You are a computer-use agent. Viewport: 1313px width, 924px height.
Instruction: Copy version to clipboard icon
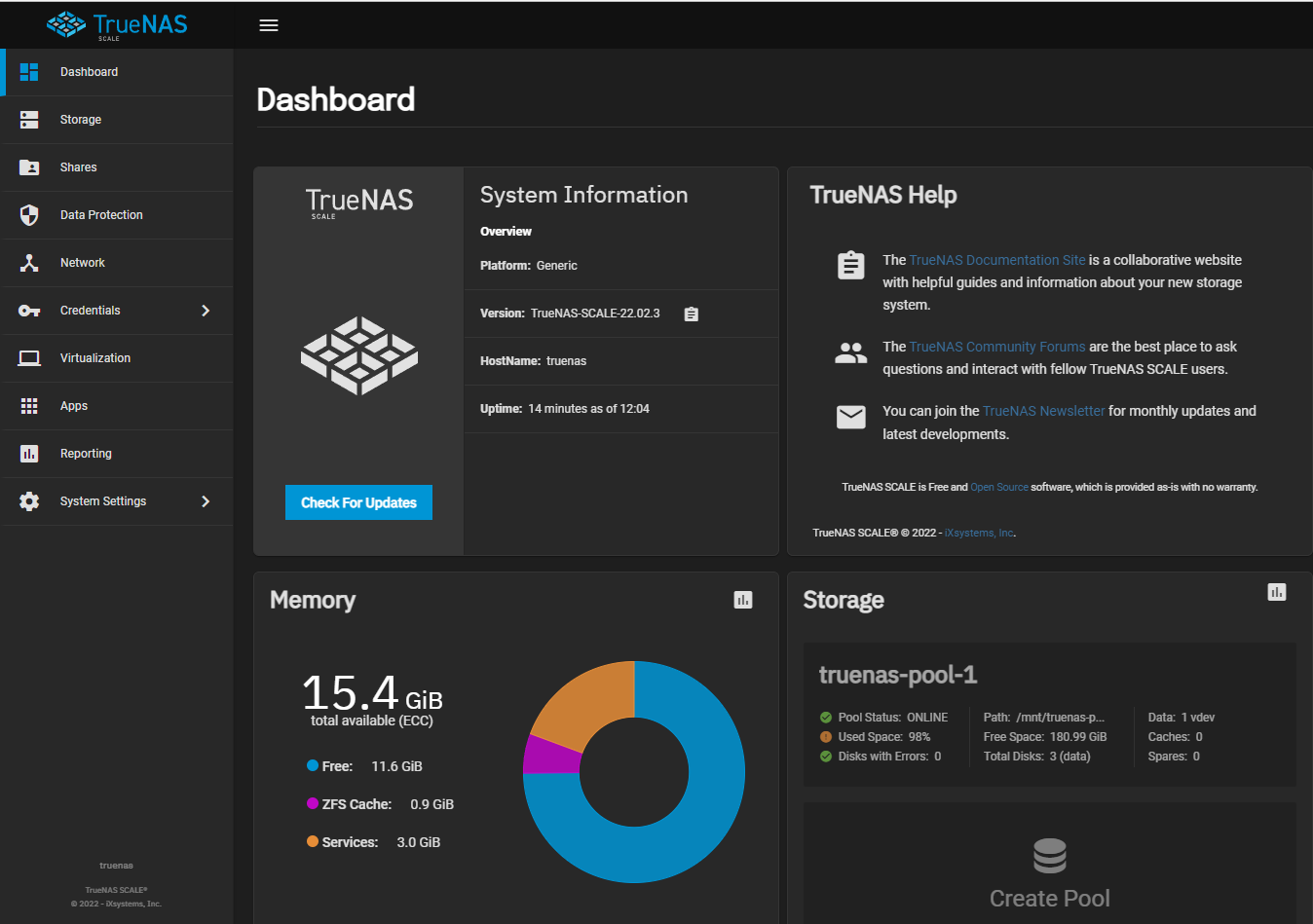(x=692, y=314)
